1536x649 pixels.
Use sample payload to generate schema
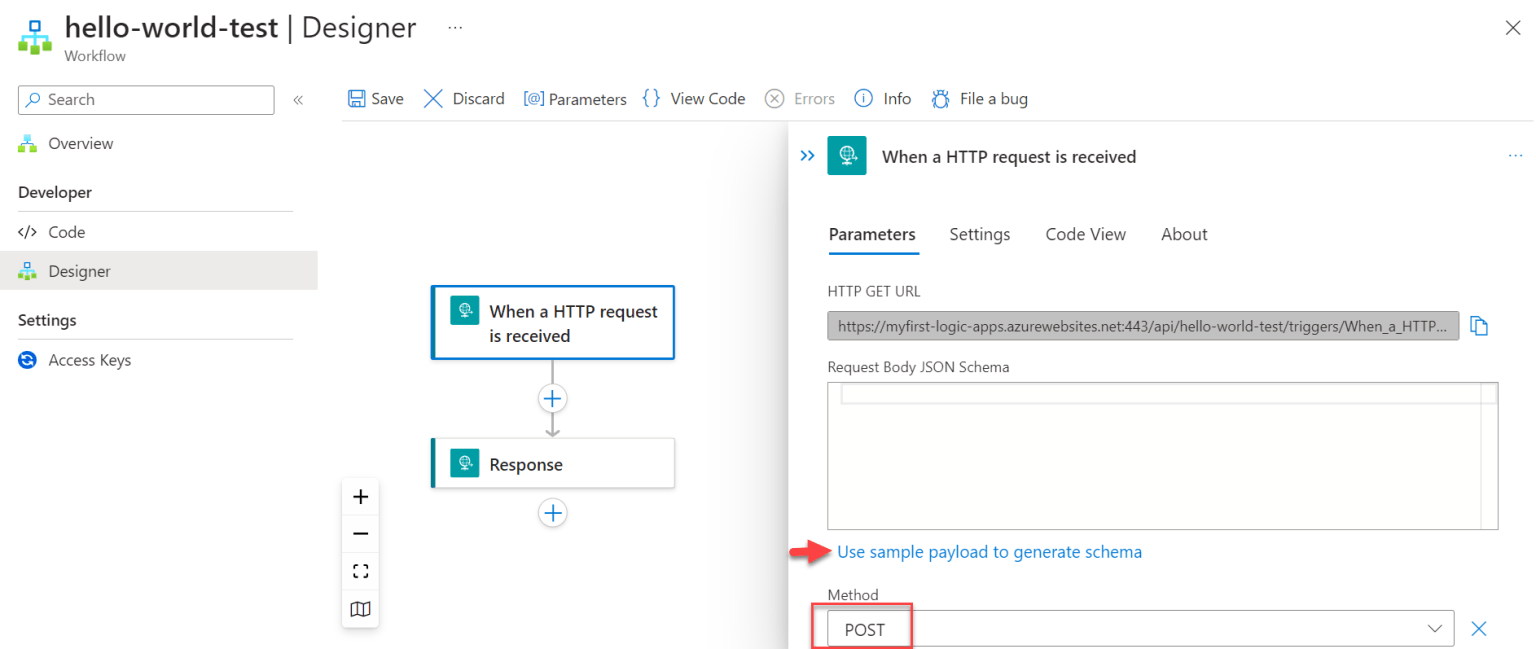click(x=989, y=552)
